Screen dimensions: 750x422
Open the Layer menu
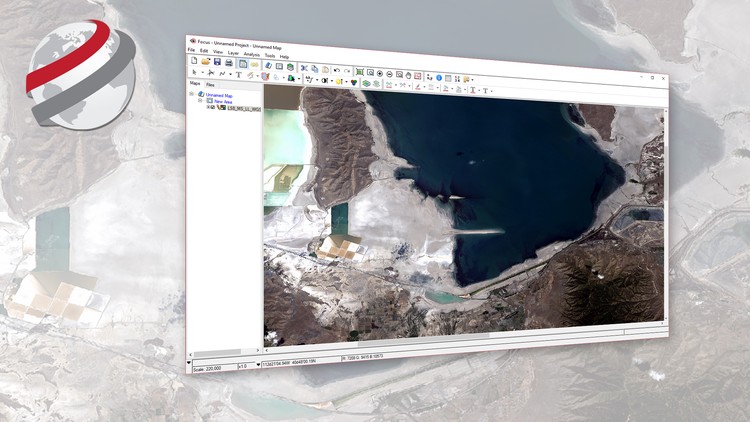click(x=233, y=53)
